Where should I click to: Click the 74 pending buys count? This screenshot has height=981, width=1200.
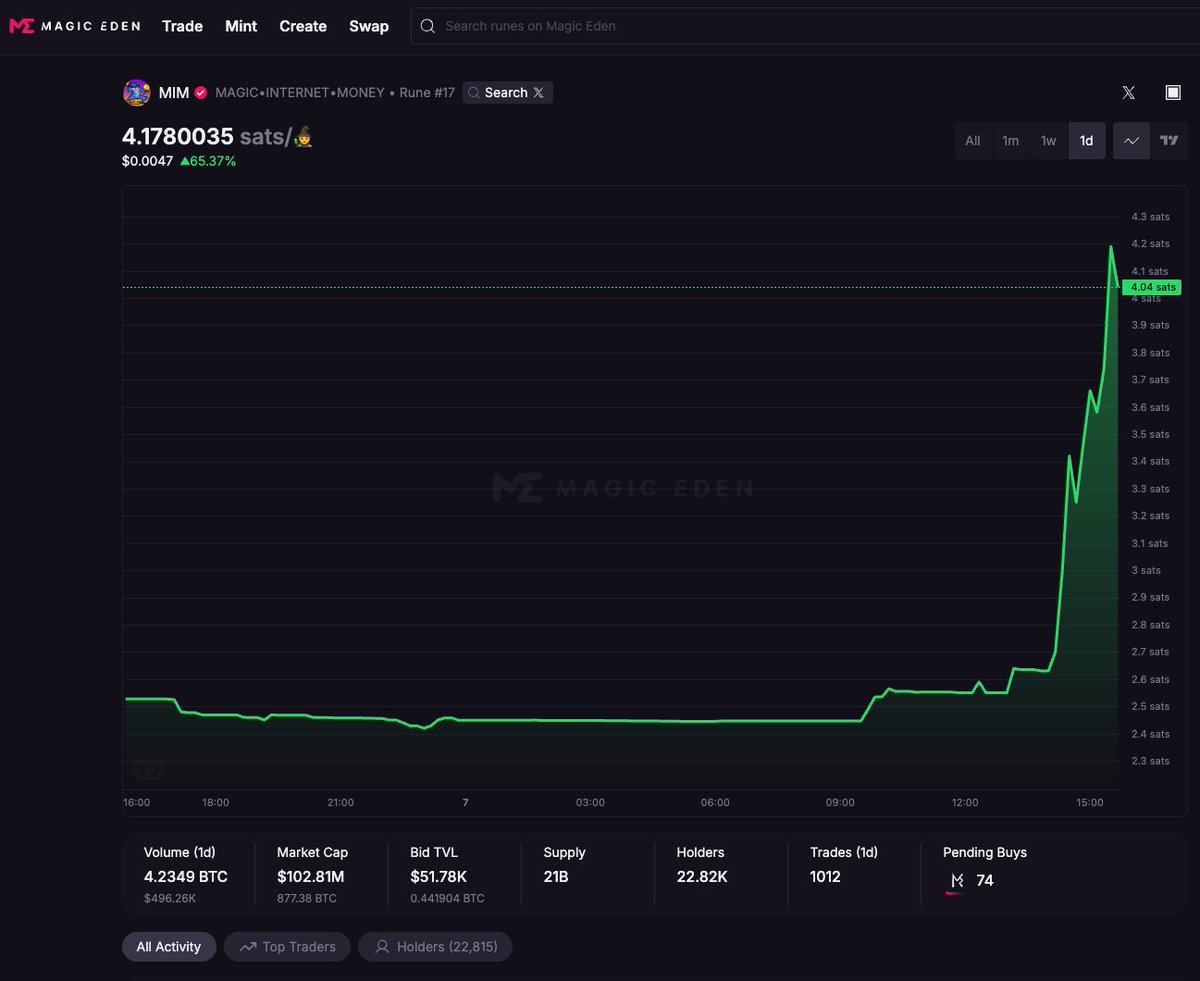(x=985, y=881)
